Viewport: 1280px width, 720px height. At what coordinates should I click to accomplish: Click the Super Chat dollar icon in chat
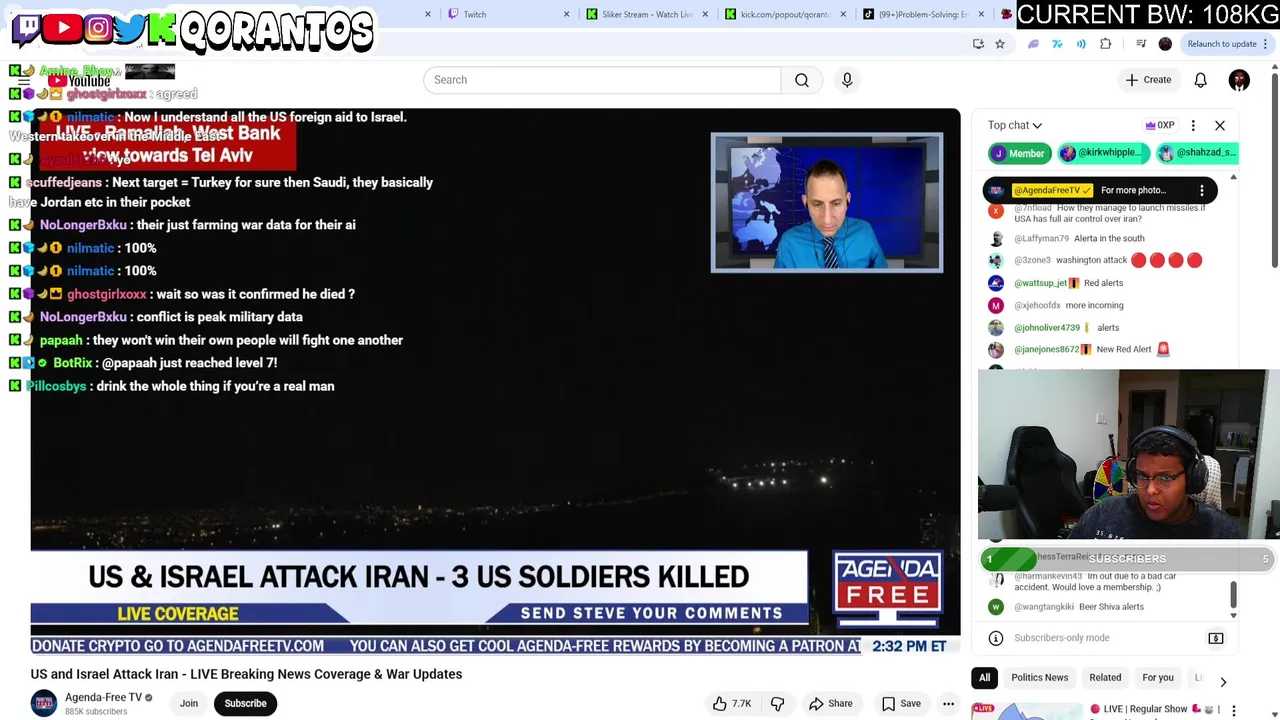click(1216, 638)
